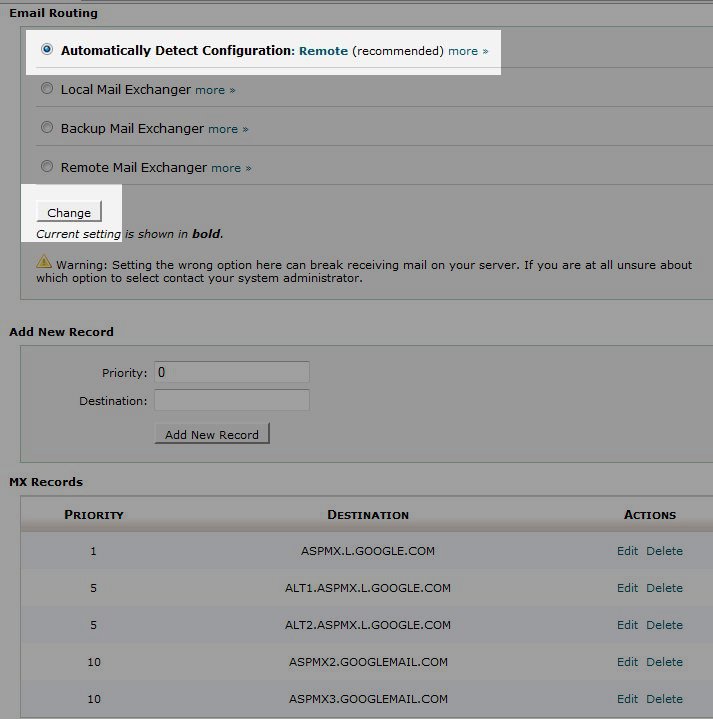Delete the ASPMX.L.GOOGLE.COM record

point(664,551)
